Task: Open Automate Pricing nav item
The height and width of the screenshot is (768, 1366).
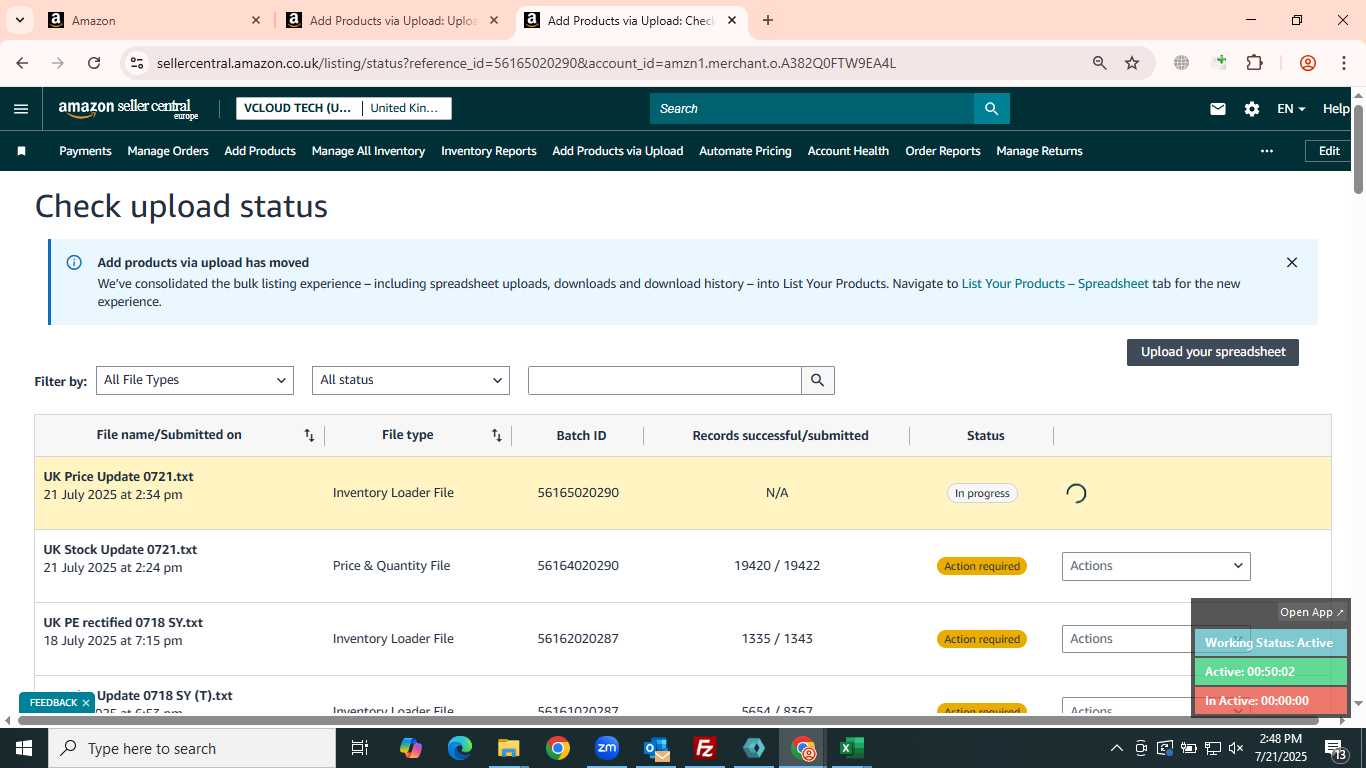Action: (x=745, y=151)
